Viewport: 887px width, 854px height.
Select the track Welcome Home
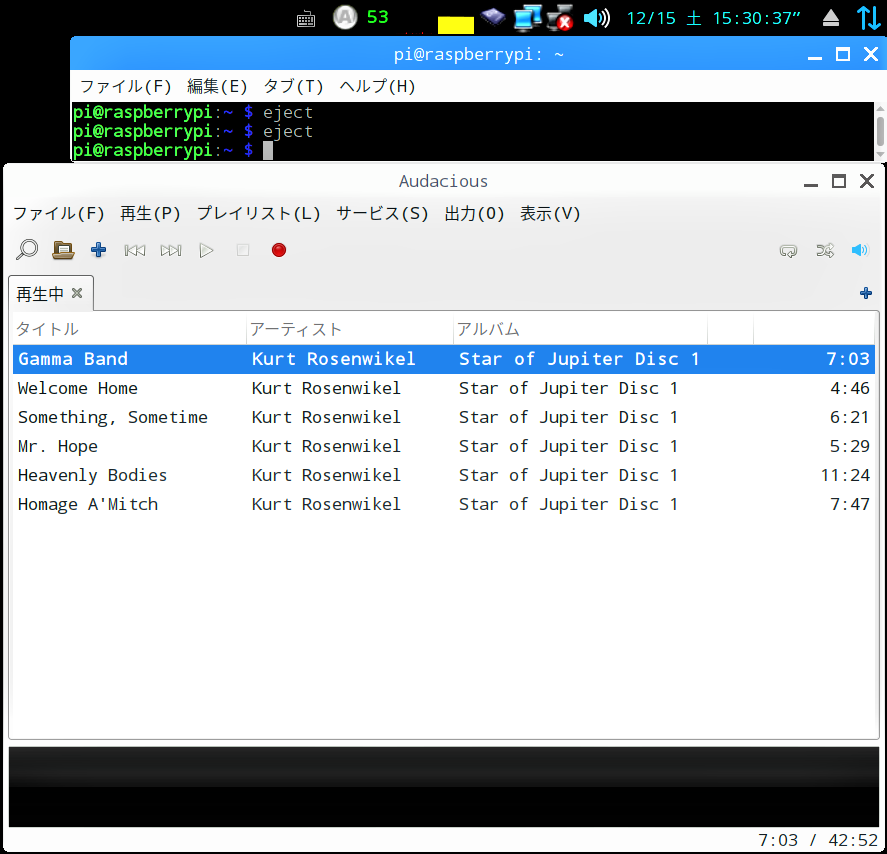coord(444,389)
